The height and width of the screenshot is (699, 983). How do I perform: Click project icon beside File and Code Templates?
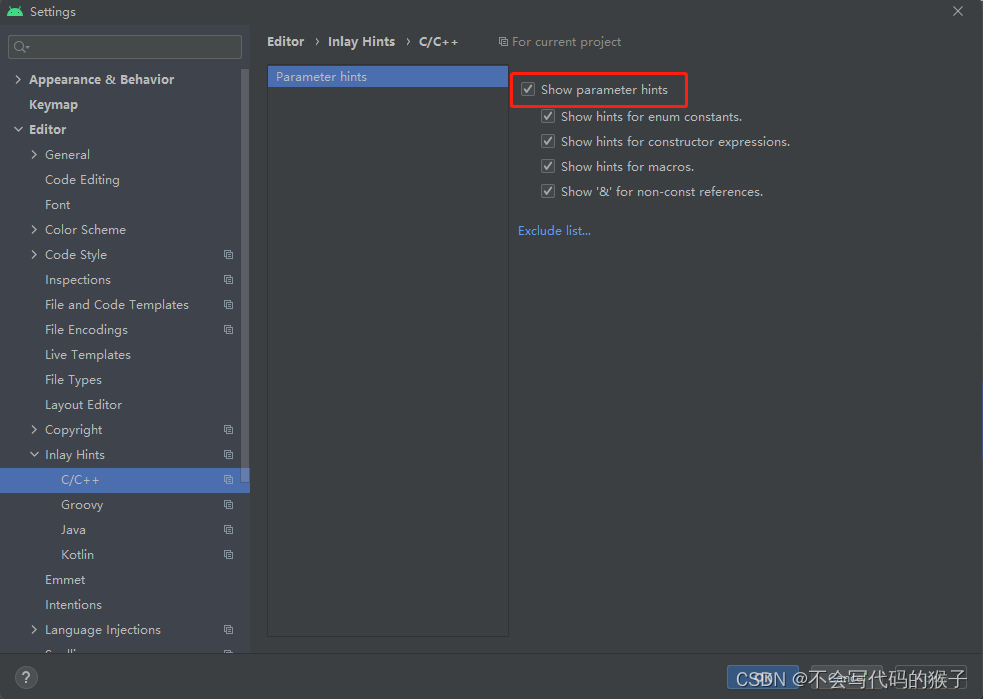pyautogui.click(x=228, y=305)
